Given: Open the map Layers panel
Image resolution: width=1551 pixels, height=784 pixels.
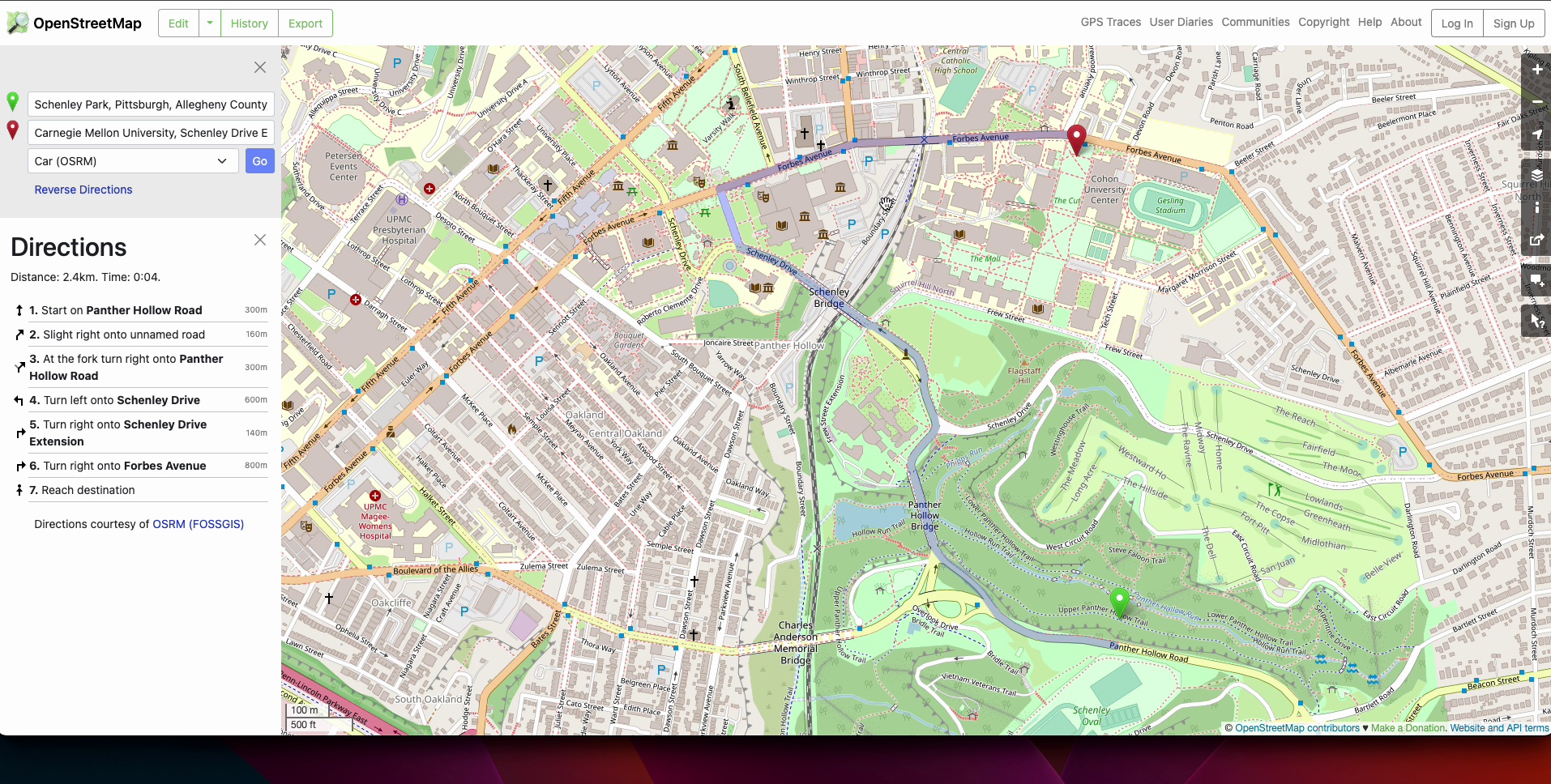Looking at the screenshot, I should coord(1536,175).
